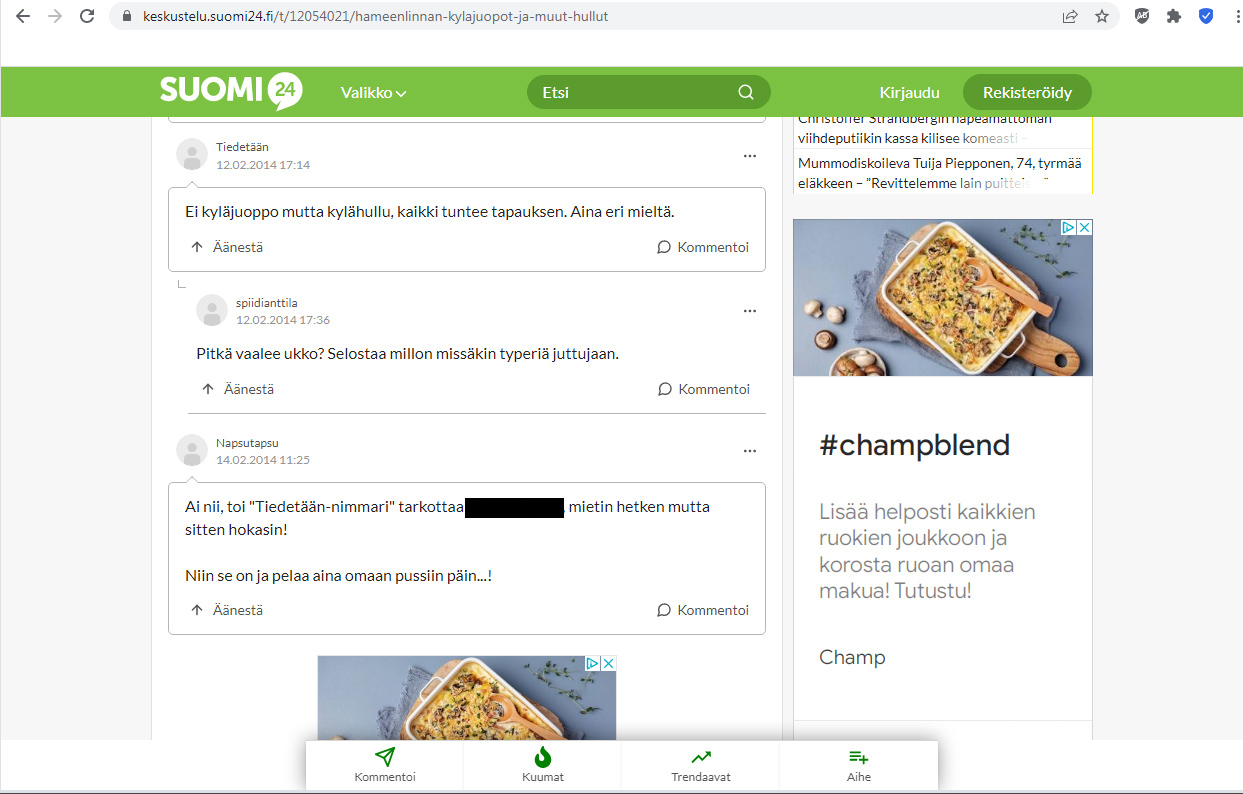This screenshot has height=794, width=1243.
Task: Open the #champblend ad headline
Action: coord(915,445)
